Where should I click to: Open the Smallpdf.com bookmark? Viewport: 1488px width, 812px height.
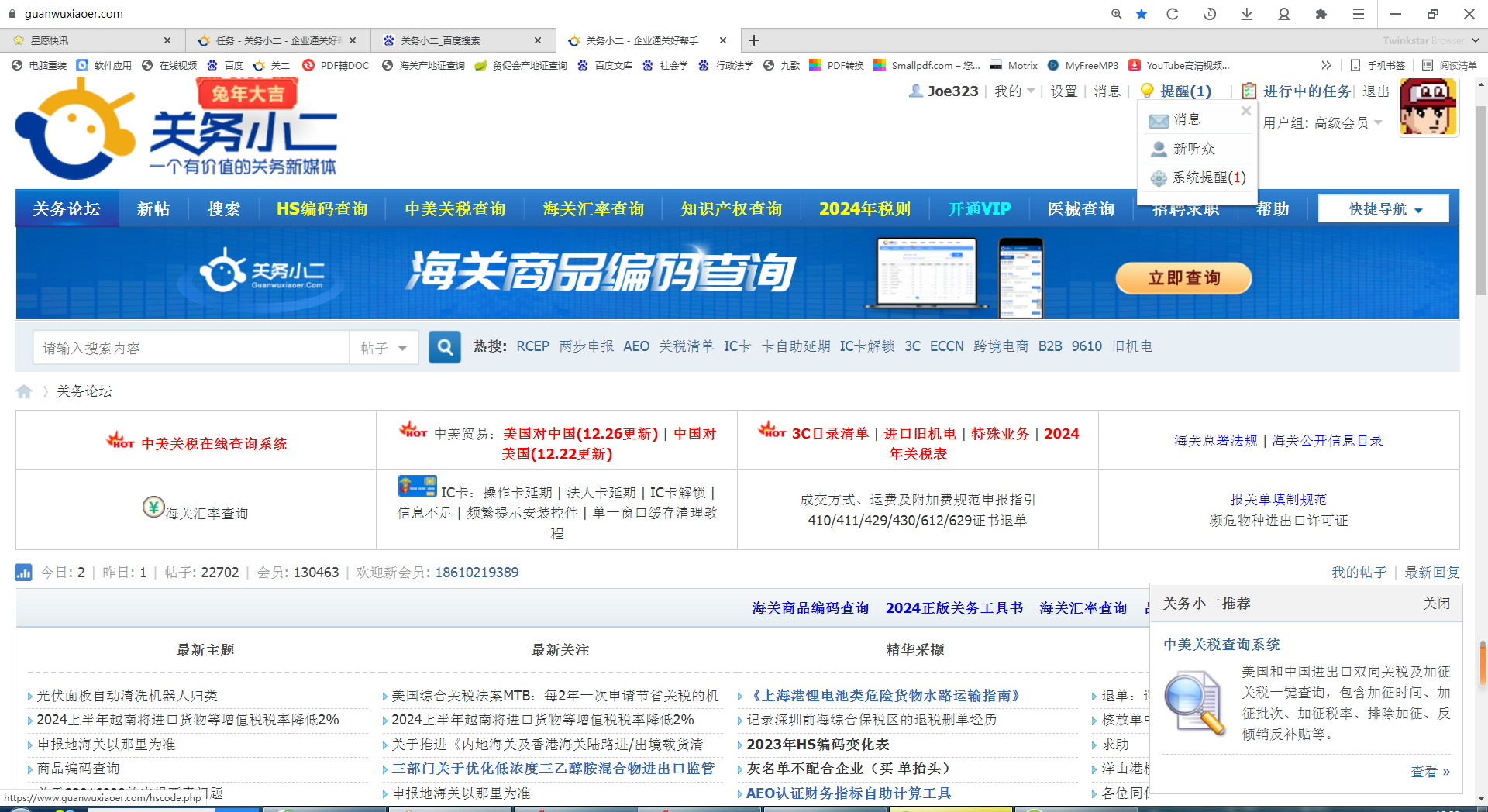pyautogui.click(x=927, y=65)
